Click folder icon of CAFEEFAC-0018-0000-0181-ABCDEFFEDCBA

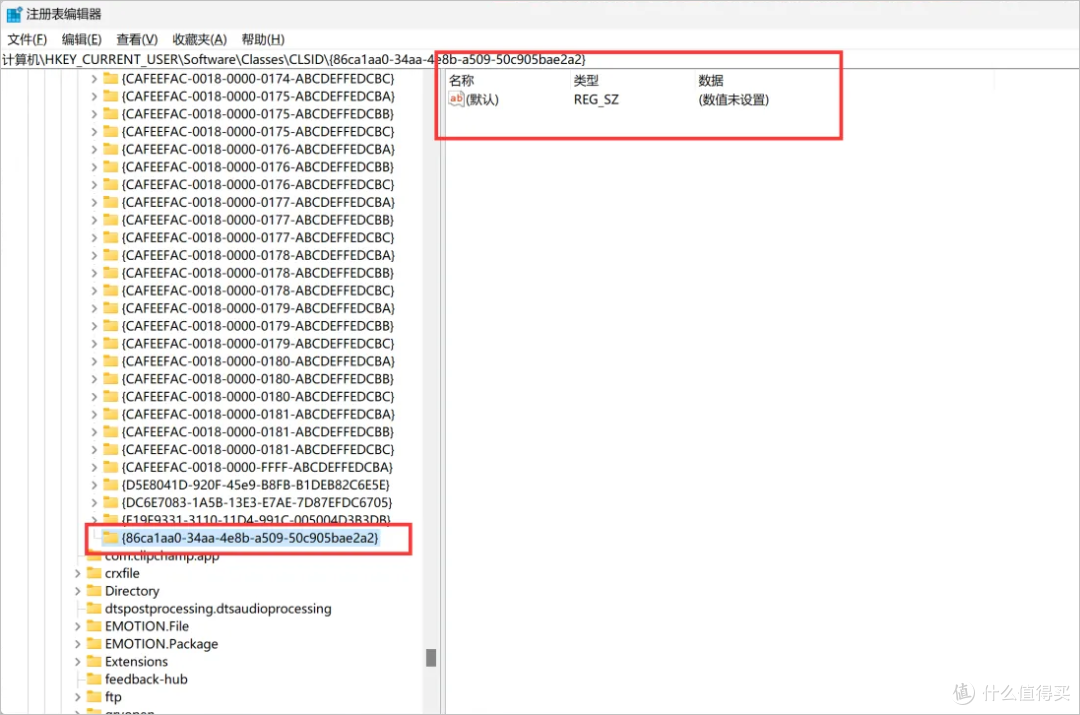(110, 414)
